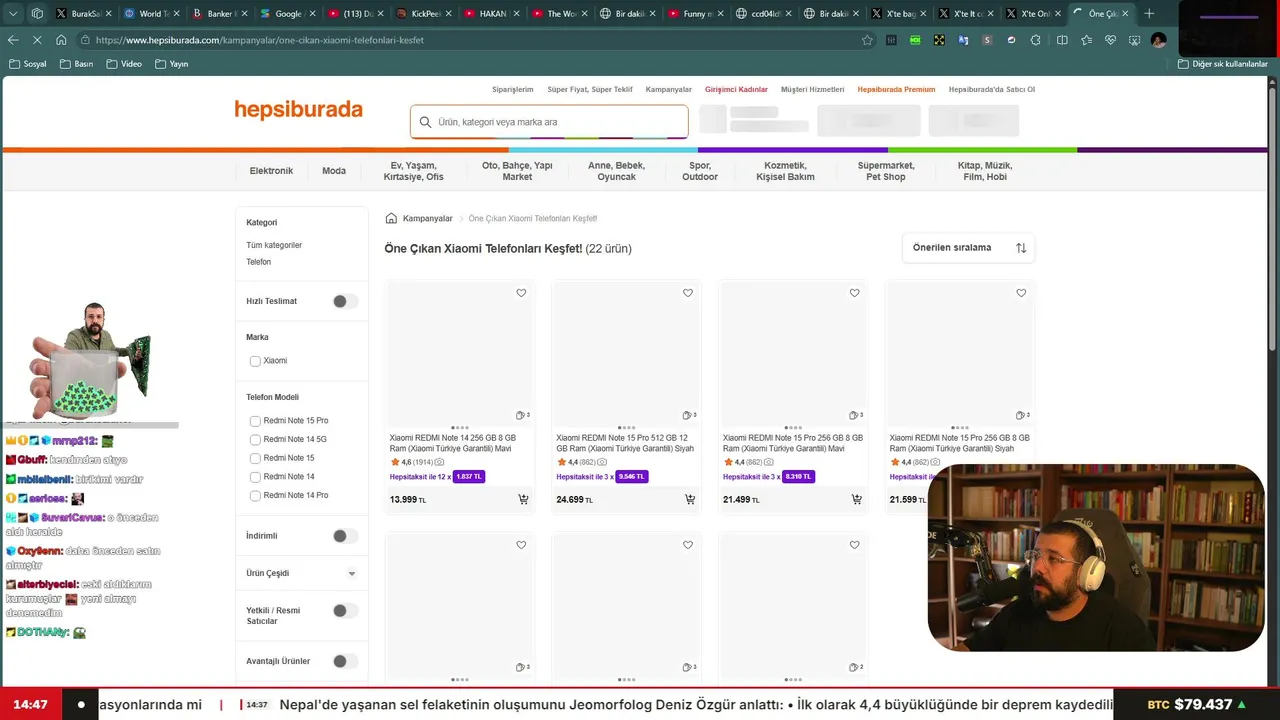Open the Basın bookmarks folder
This screenshot has height=720, width=1280.
76,64
